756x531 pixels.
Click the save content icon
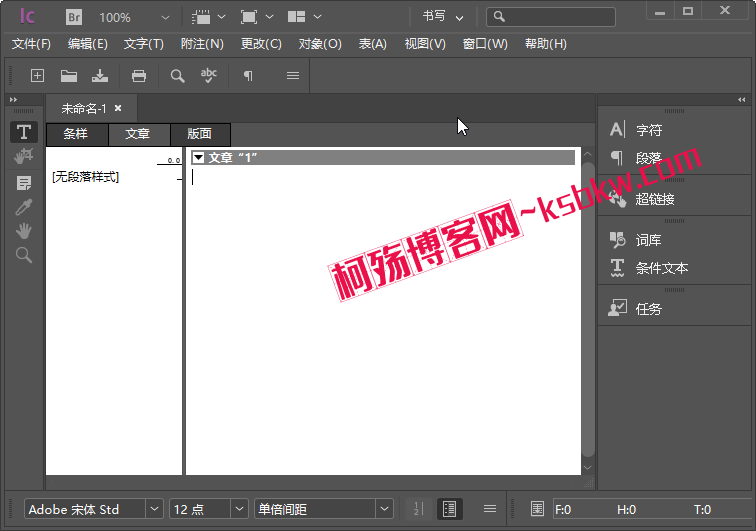point(100,76)
